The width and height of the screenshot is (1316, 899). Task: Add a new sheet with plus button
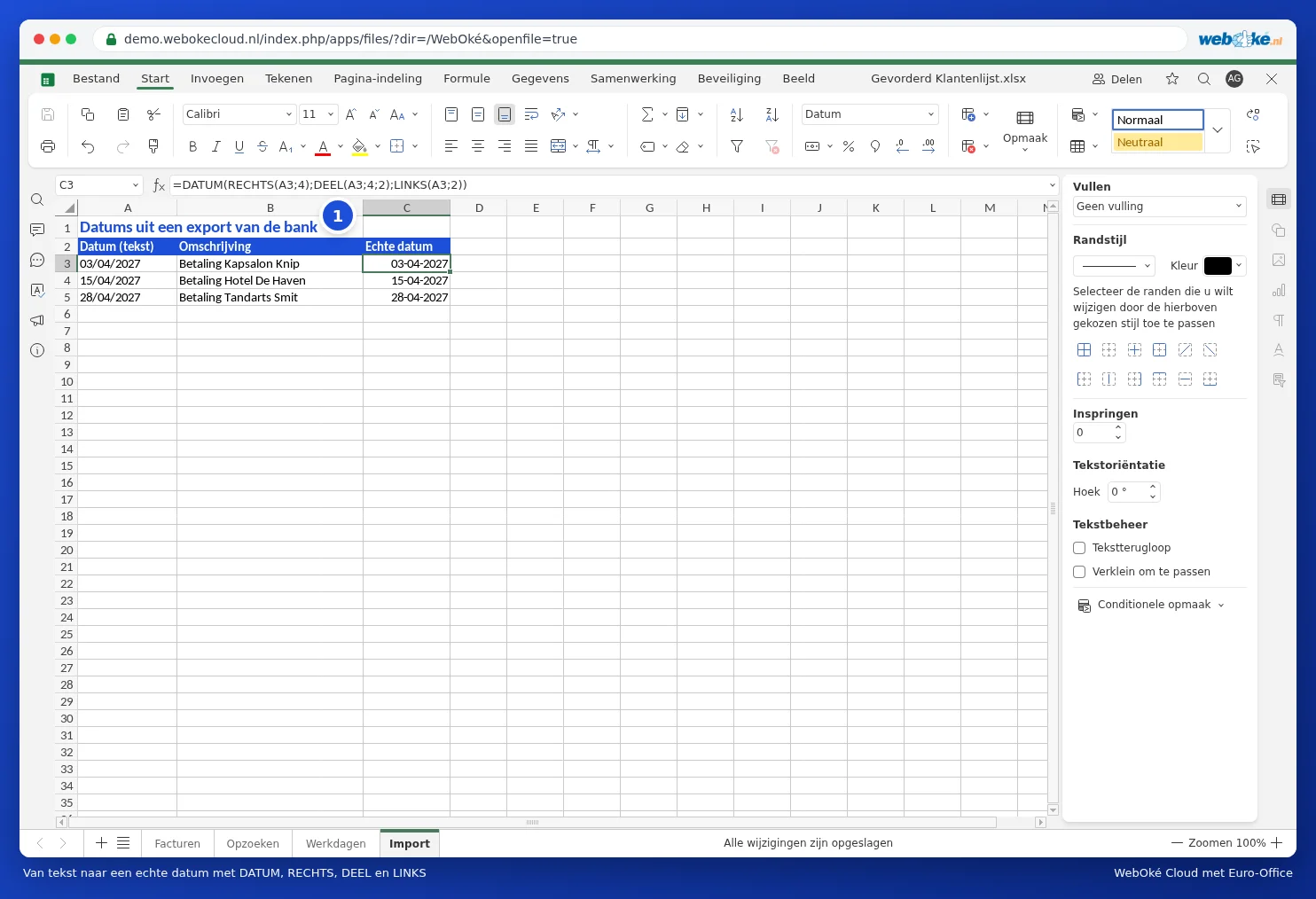(101, 843)
